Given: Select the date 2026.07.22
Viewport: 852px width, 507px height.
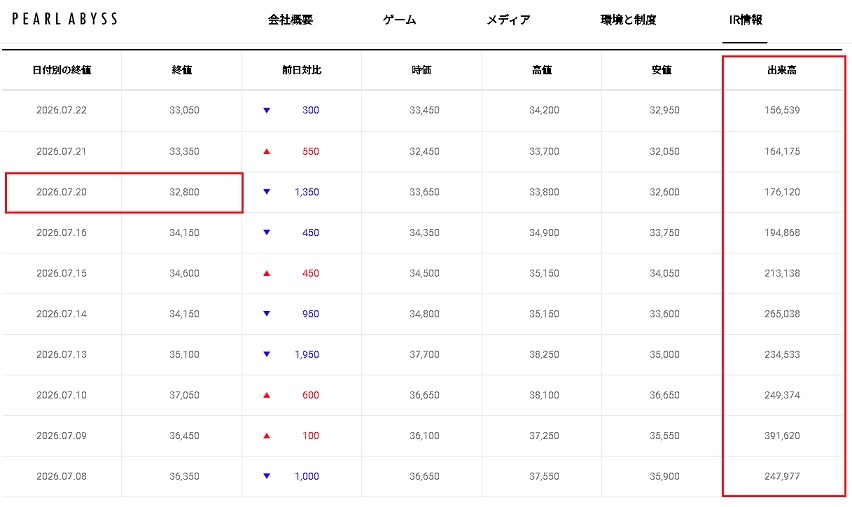Looking at the screenshot, I should pos(61,110).
